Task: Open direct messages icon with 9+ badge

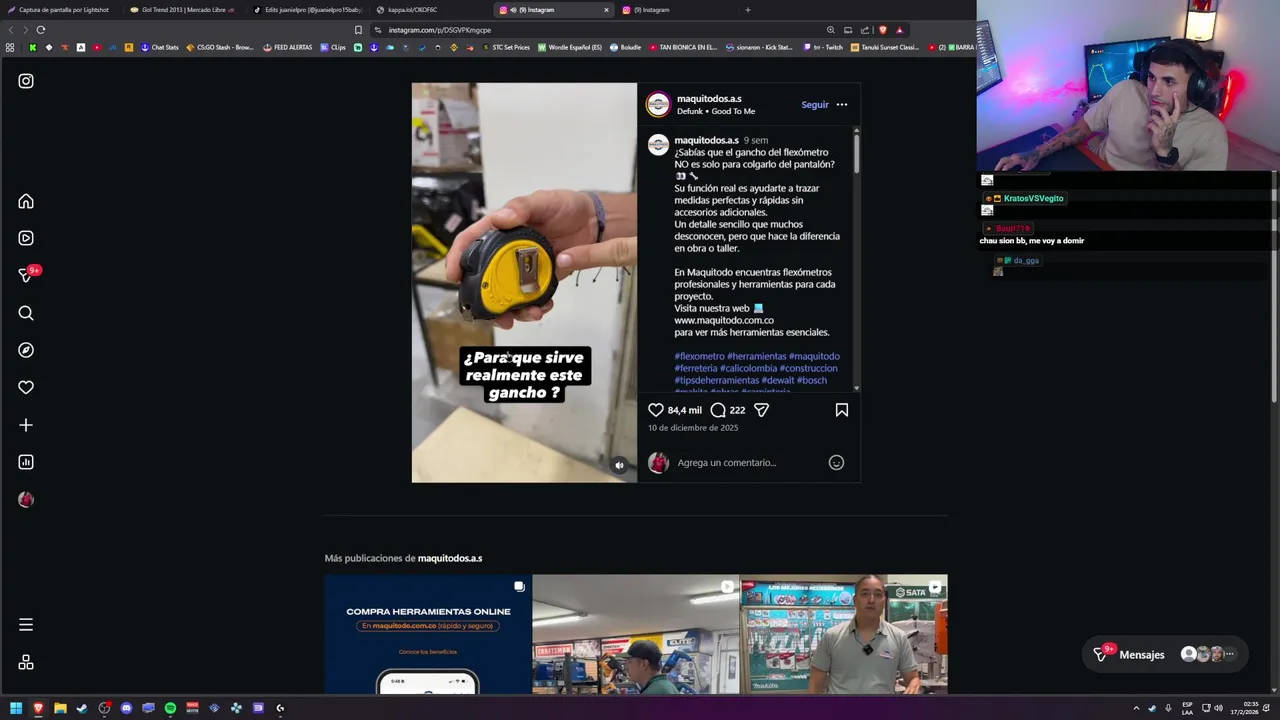Action: (x=26, y=275)
